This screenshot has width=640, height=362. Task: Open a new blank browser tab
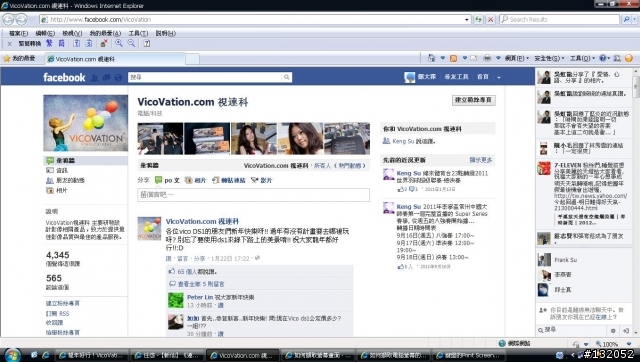click(x=192, y=59)
